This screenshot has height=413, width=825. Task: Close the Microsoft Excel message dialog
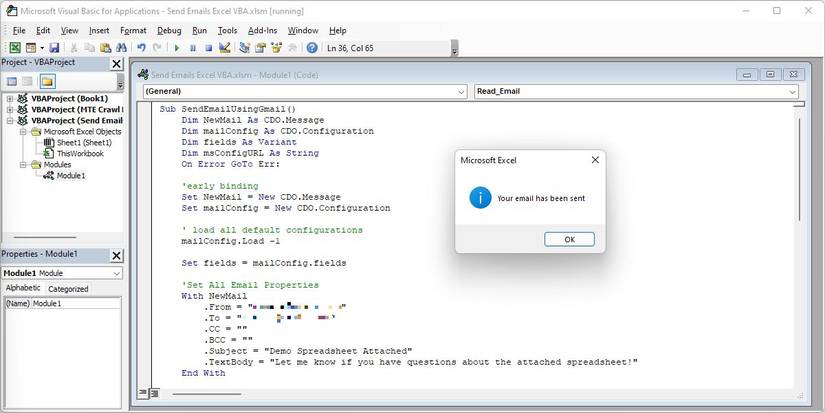595,160
